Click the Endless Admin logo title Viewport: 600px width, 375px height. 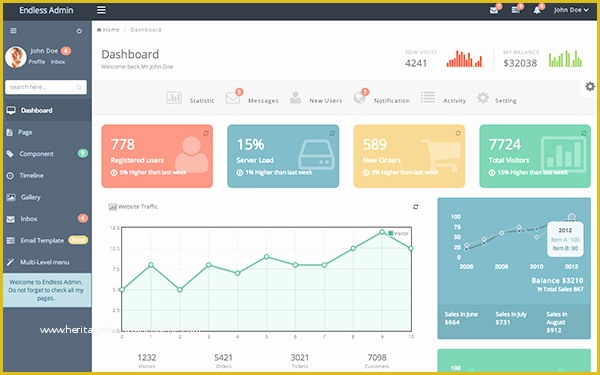coord(46,10)
